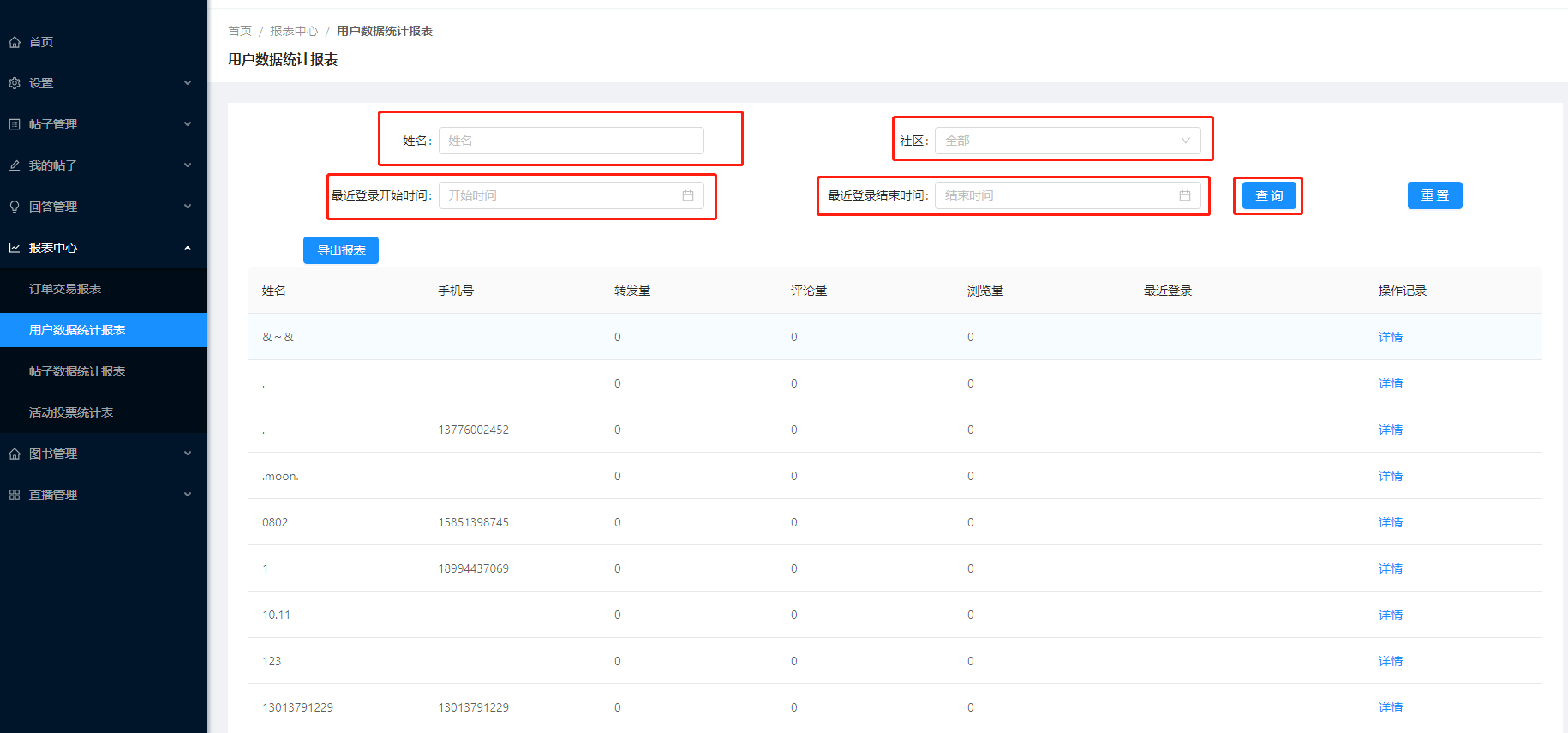Open 详情 for the 0802 row
This screenshot has width=1568, height=733.
[x=1391, y=522]
